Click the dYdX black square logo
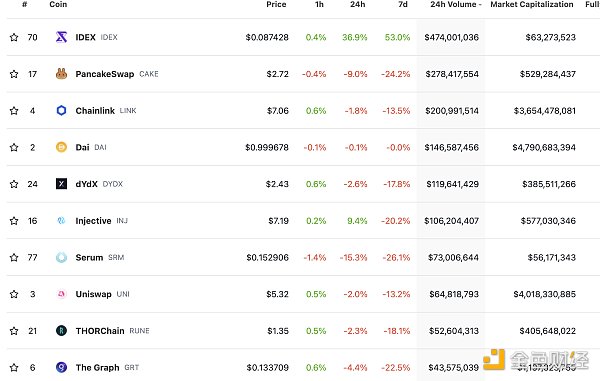This screenshot has height=381, width=600. (61, 184)
